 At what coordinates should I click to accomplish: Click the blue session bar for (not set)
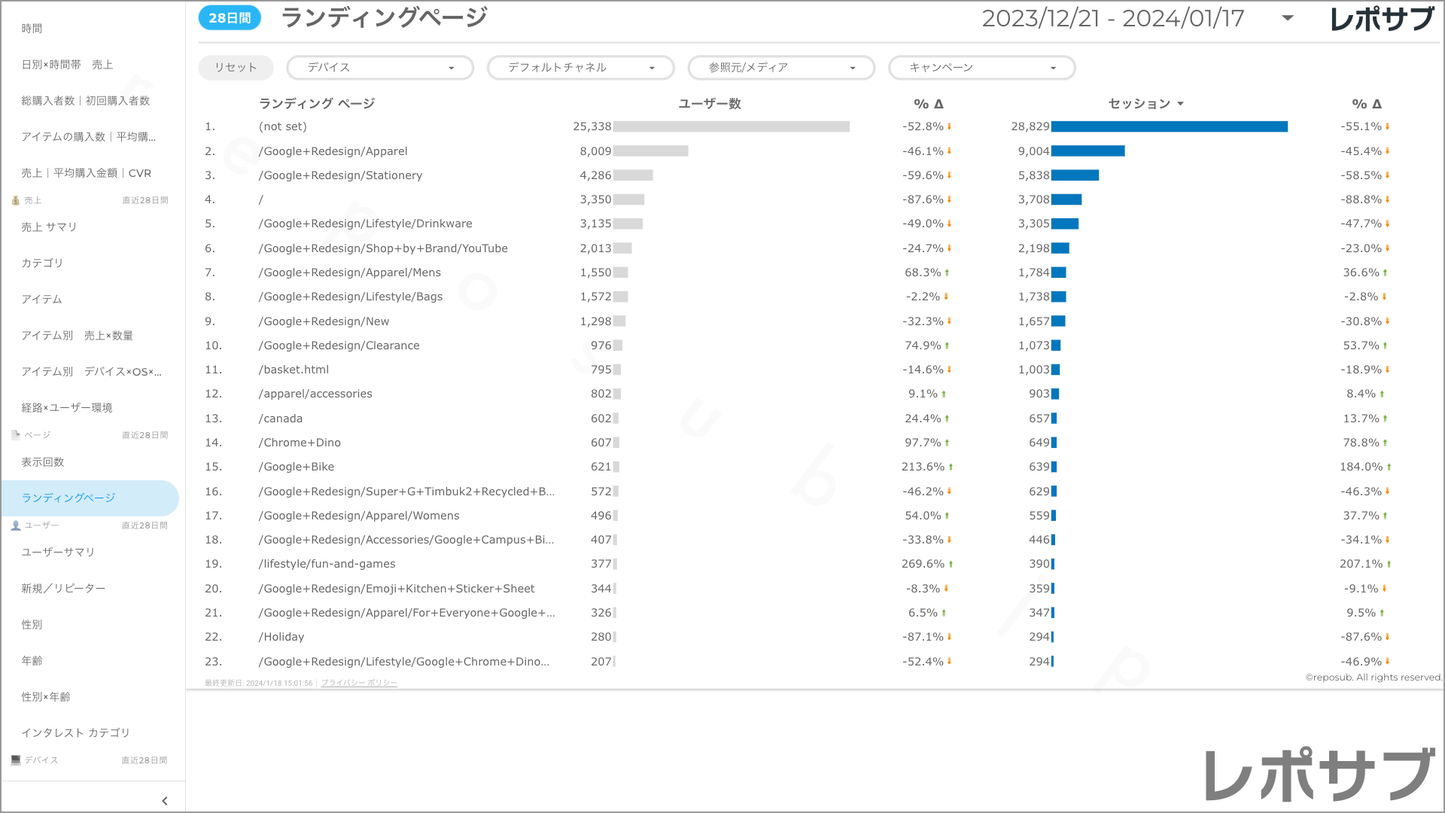tap(1168, 127)
